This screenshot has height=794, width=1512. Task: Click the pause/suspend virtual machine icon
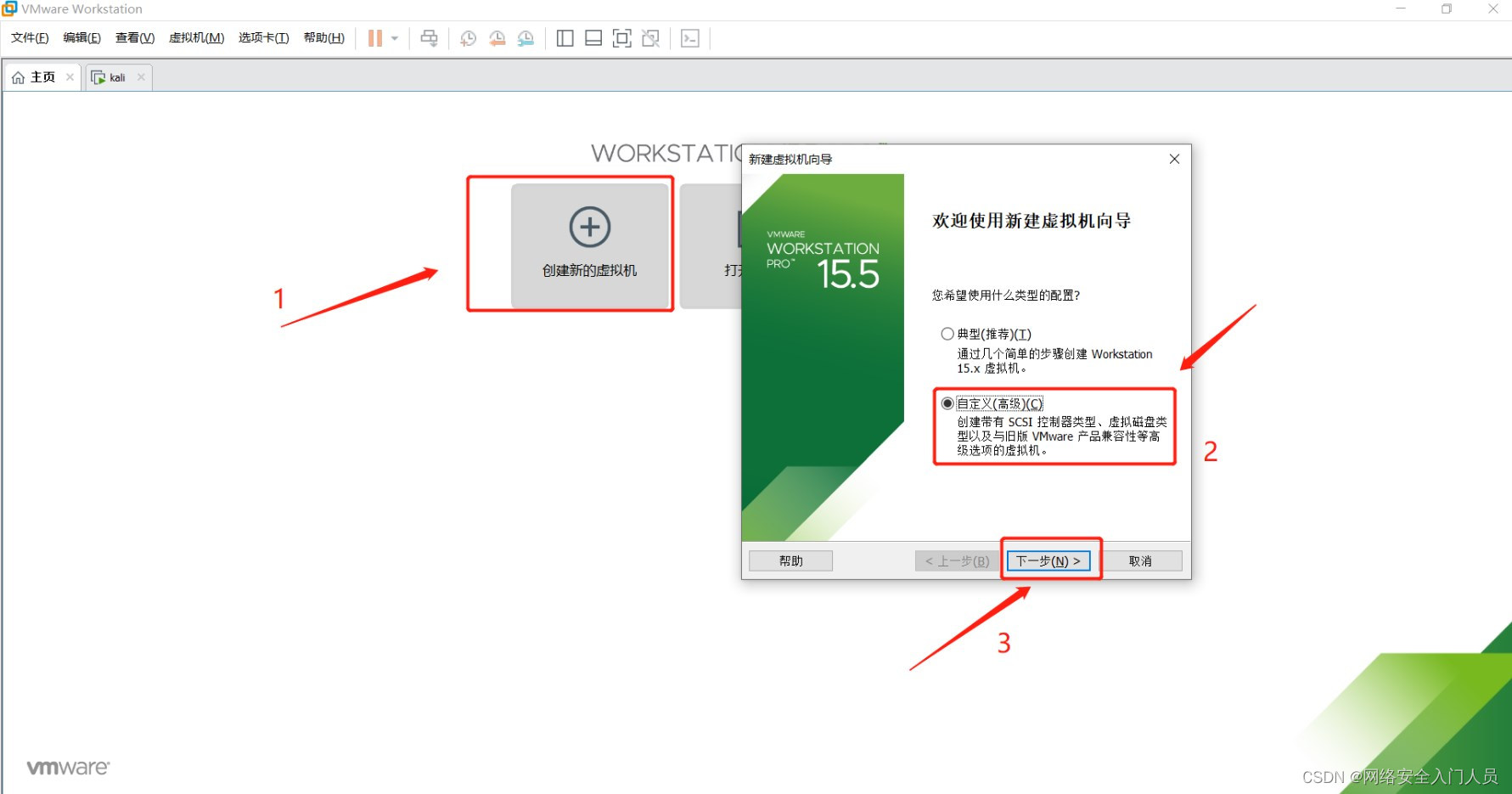pos(374,38)
